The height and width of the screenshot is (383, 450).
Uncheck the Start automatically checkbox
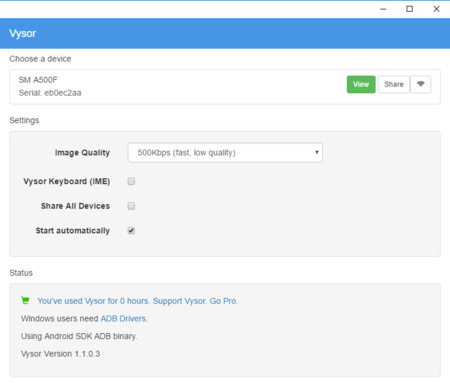coord(131,231)
